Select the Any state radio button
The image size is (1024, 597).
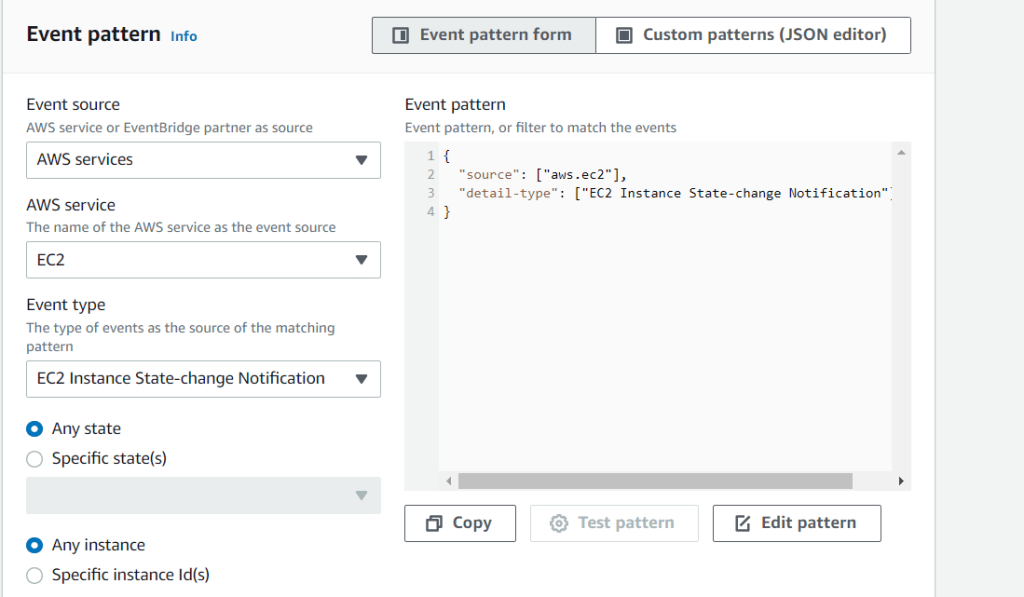coord(35,429)
